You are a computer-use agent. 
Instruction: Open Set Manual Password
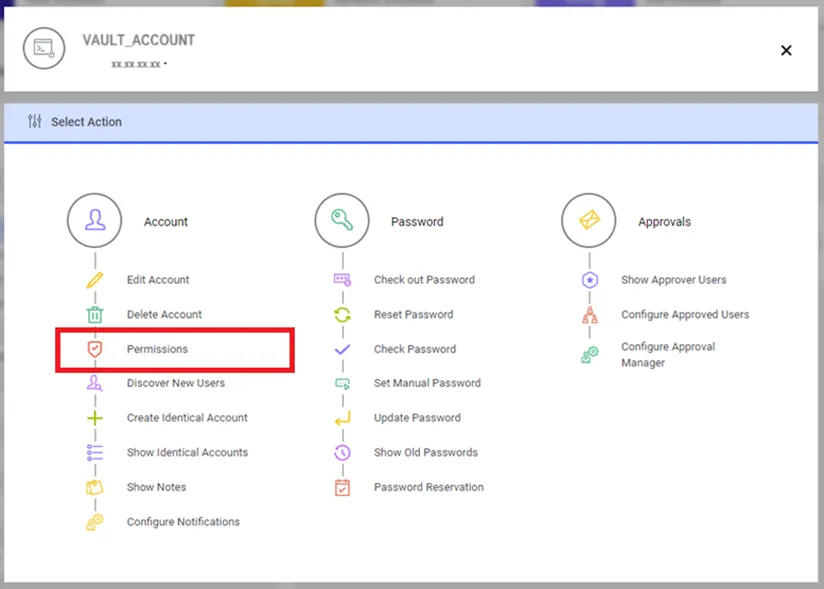point(427,384)
